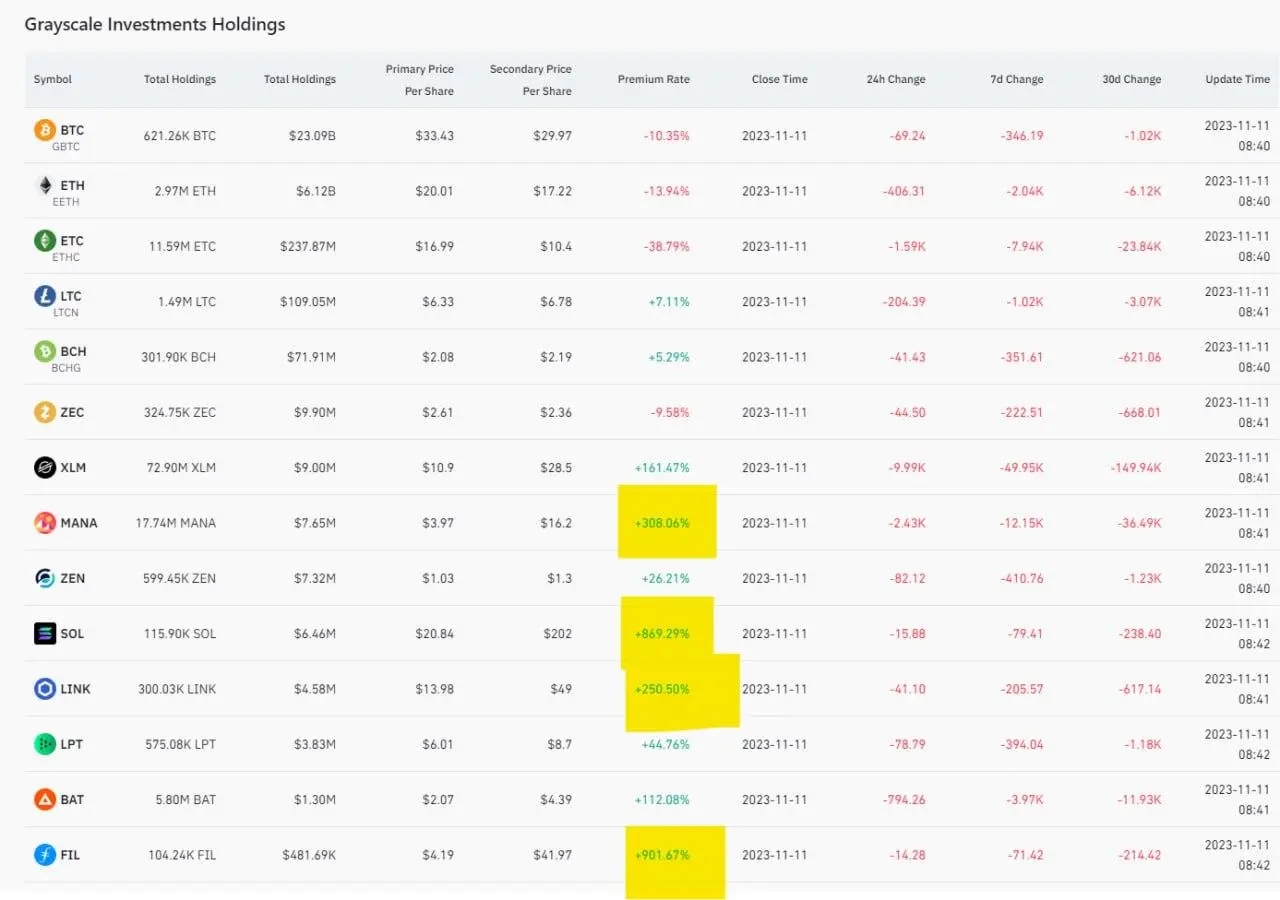Screen dimensions: 1280x900
Task: Click the Ethereum Classic ETC icon
Action: click(45, 241)
